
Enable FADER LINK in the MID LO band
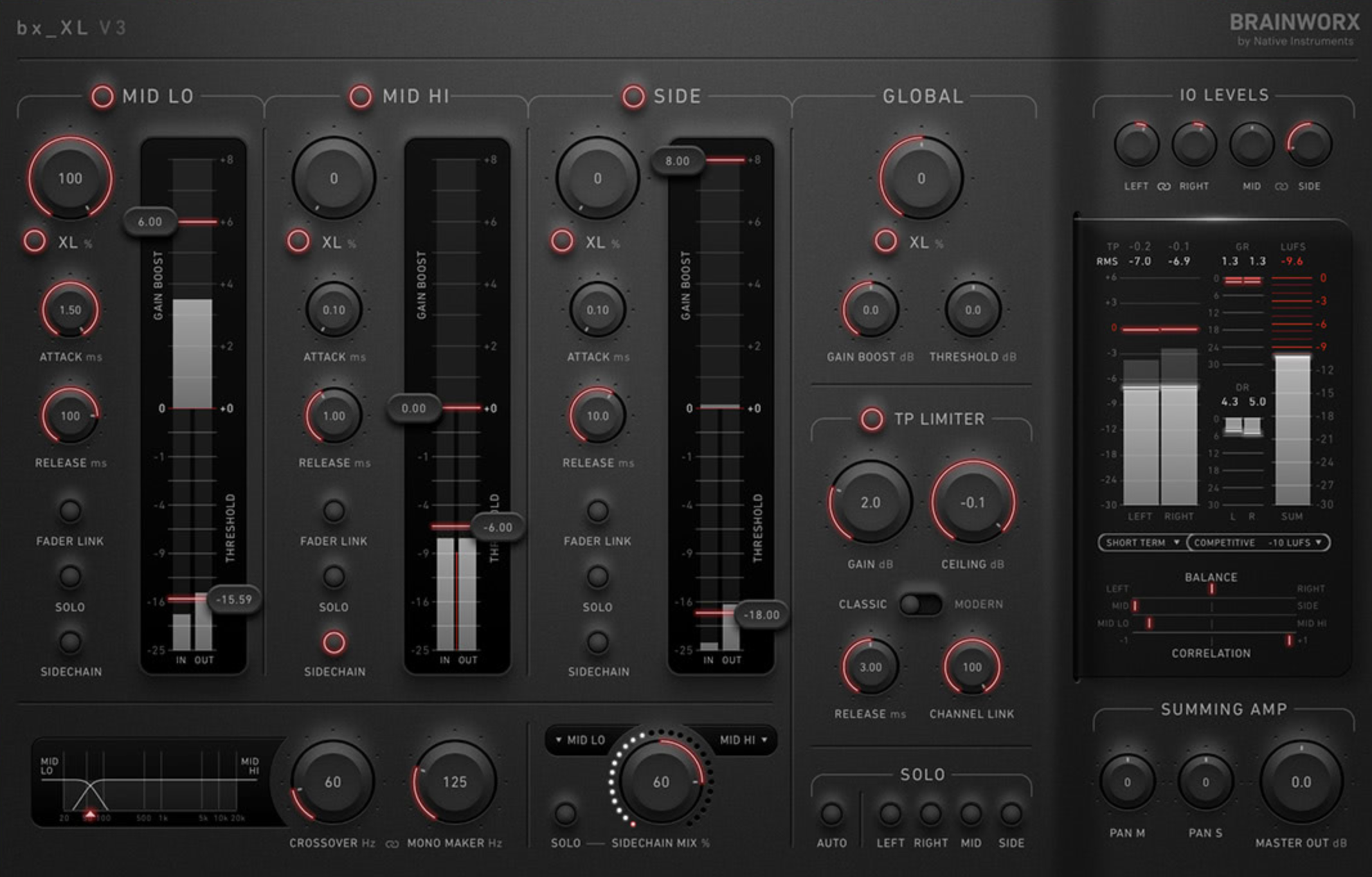69,510
